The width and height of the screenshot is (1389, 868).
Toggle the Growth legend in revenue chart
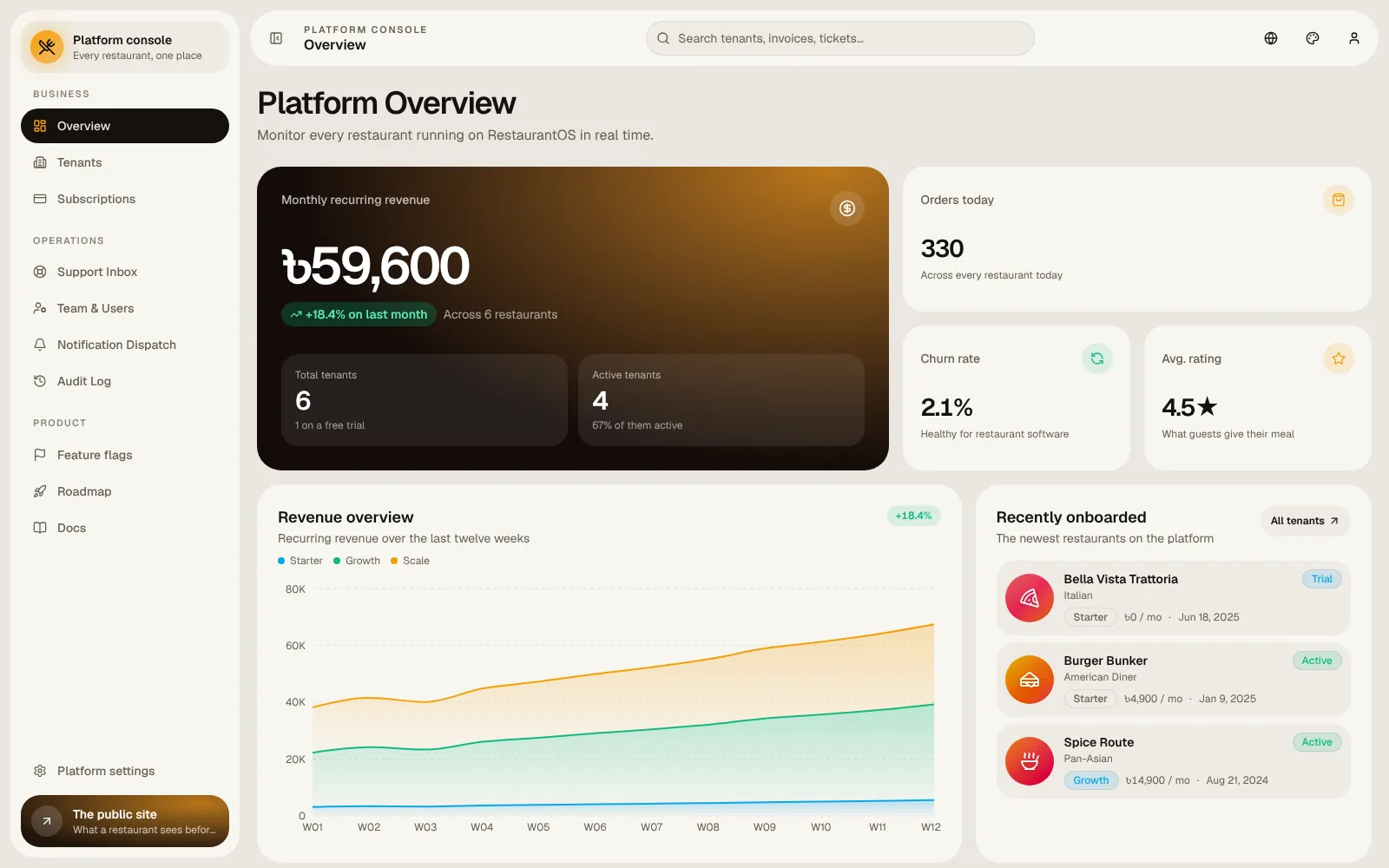click(x=357, y=561)
